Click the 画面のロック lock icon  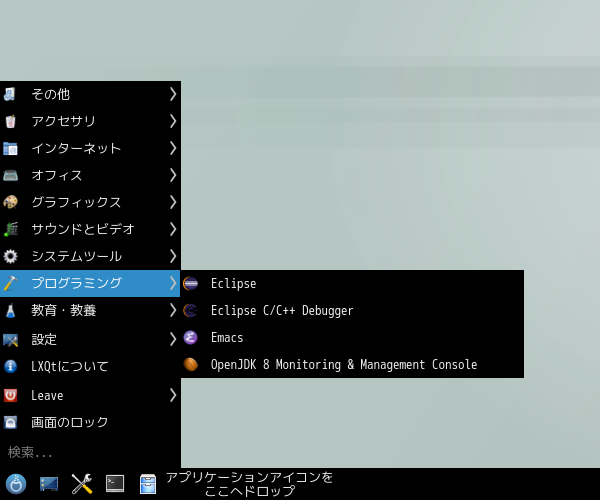10,422
